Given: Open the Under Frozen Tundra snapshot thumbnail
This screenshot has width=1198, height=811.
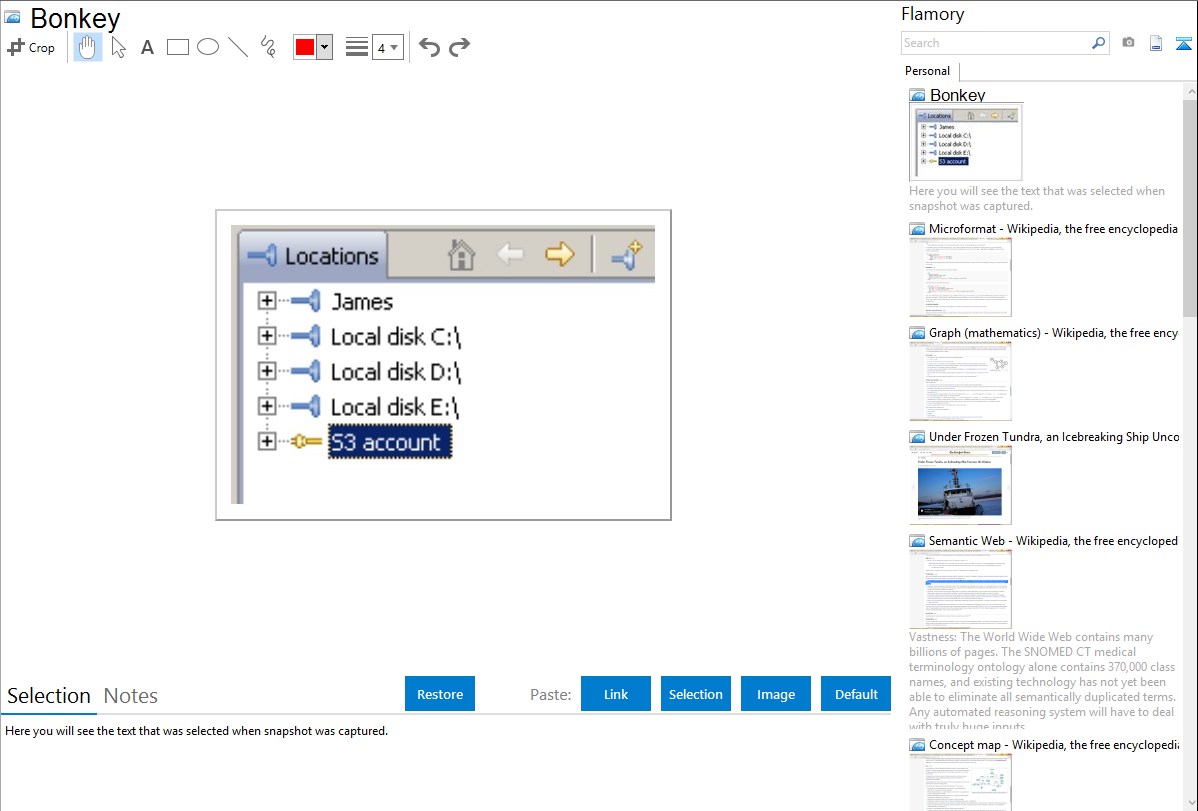Looking at the screenshot, I should coord(960,485).
